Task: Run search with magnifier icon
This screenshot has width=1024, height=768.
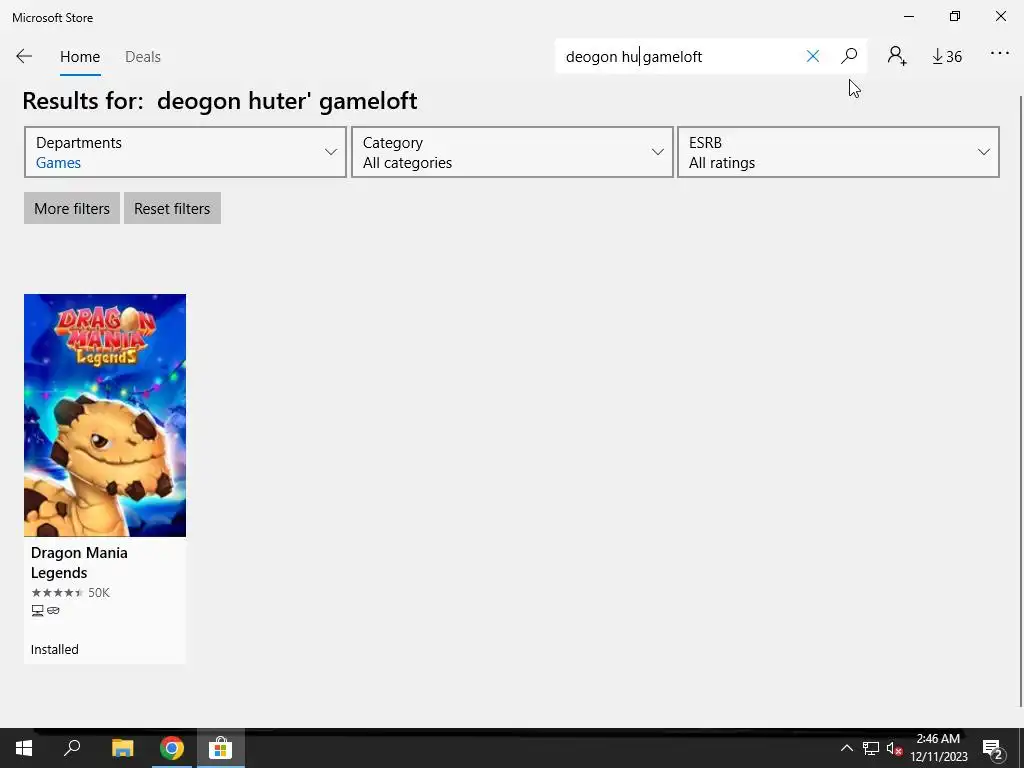Action: [849, 56]
